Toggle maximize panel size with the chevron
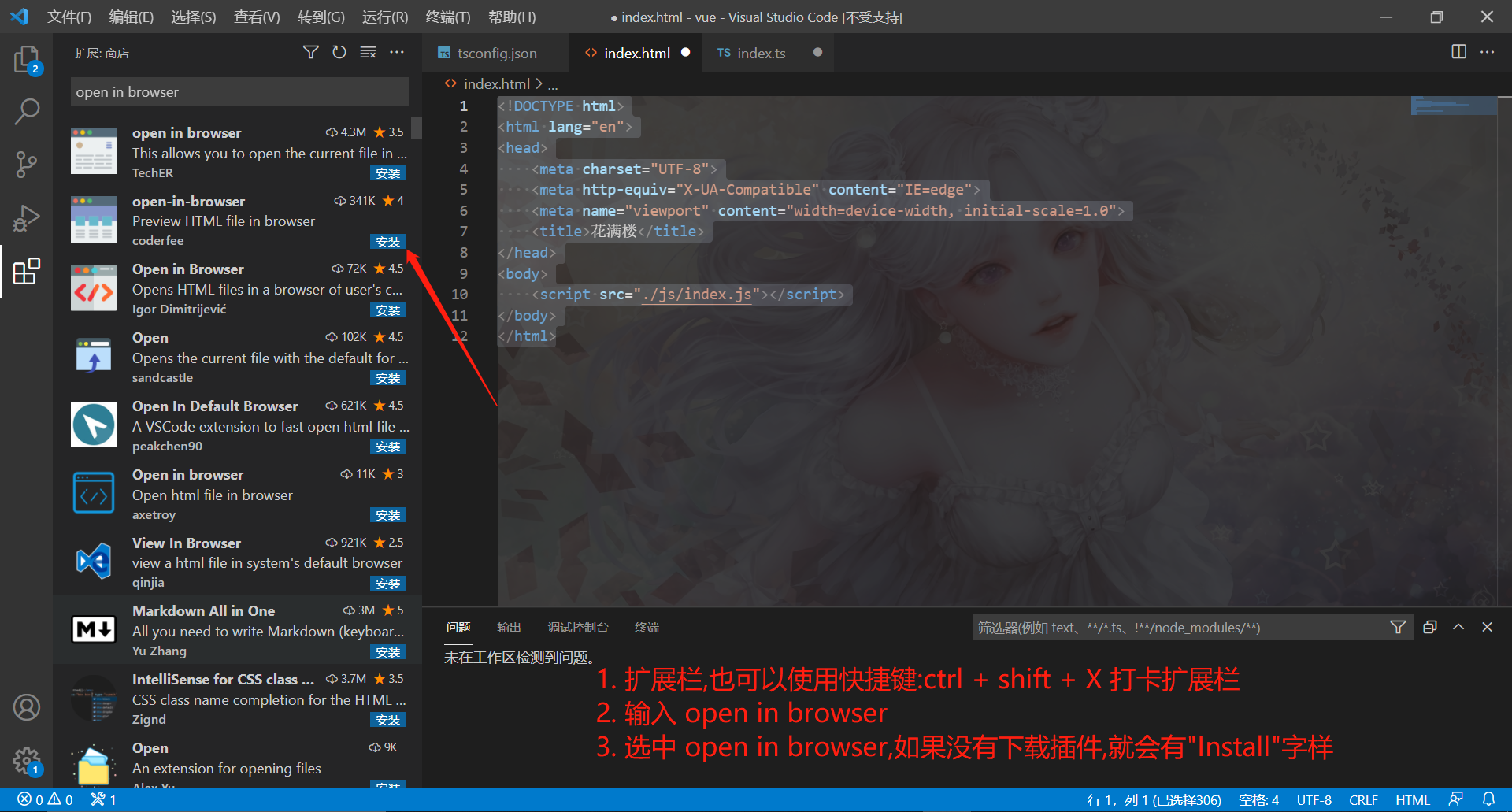 click(1458, 627)
